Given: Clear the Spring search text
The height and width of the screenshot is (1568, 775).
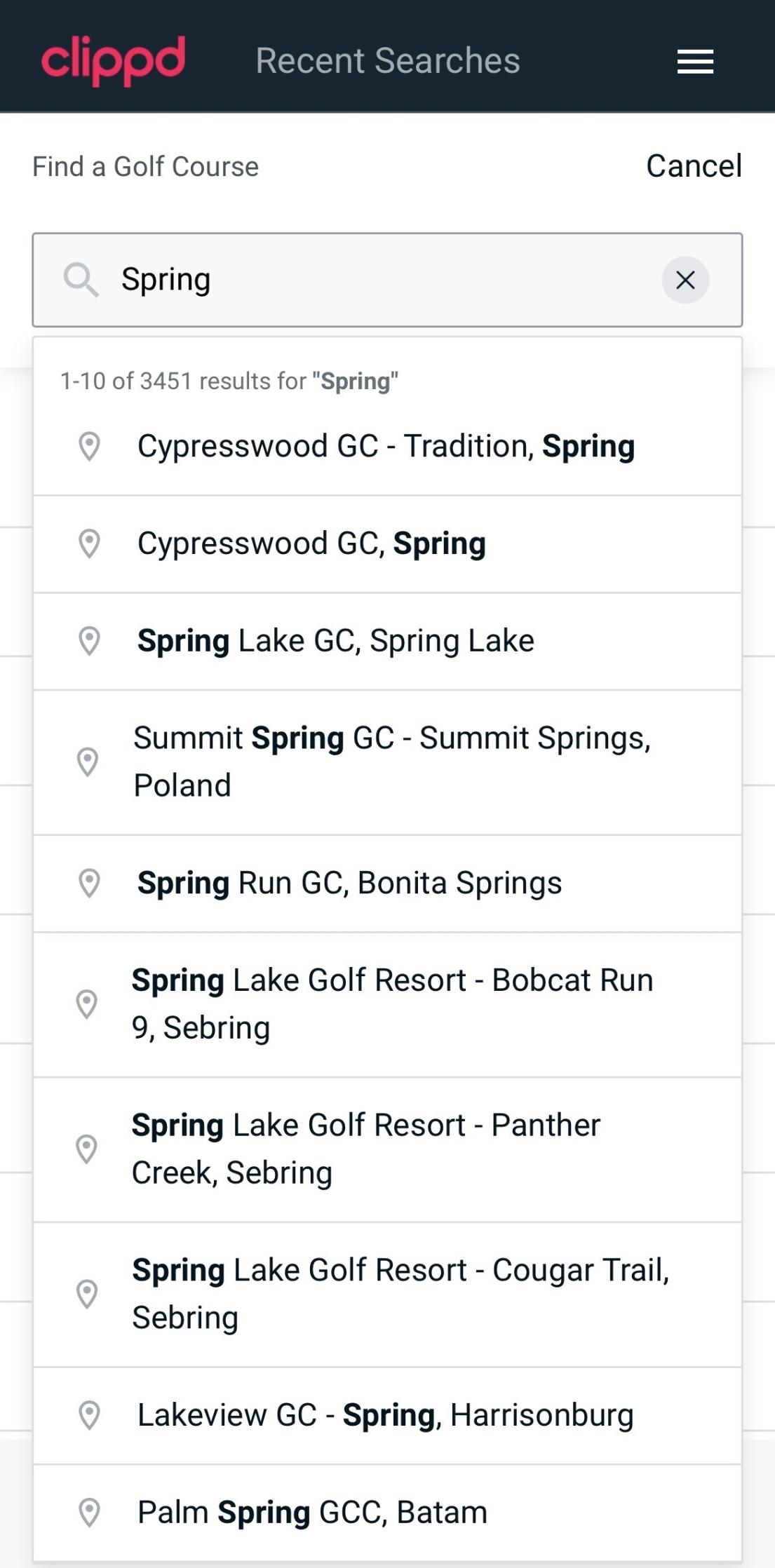Looking at the screenshot, I should point(685,280).
